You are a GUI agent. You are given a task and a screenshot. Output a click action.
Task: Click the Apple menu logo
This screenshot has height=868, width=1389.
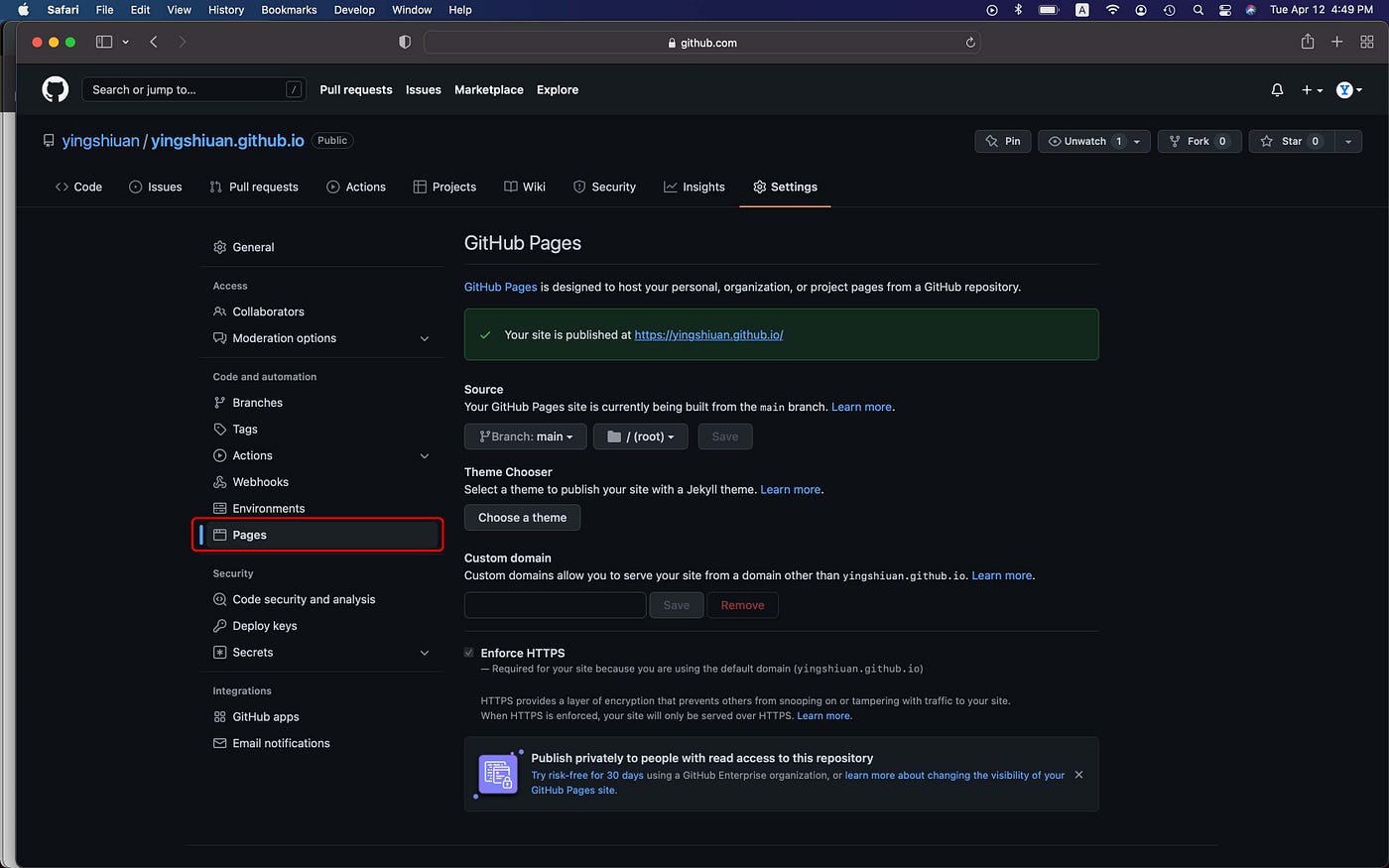click(x=24, y=10)
